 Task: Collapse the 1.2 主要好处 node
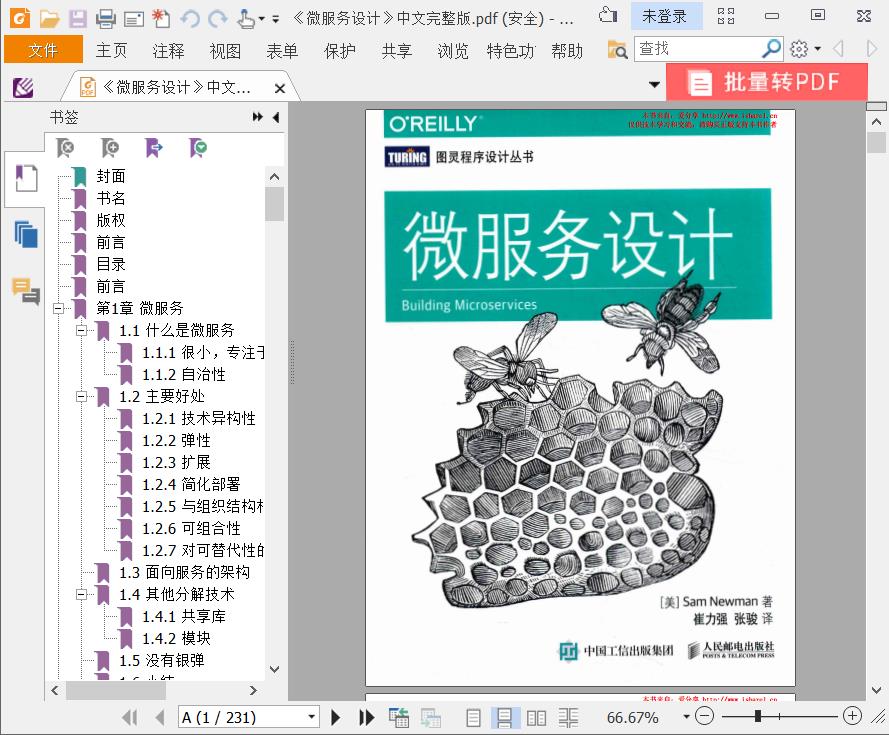82,397
